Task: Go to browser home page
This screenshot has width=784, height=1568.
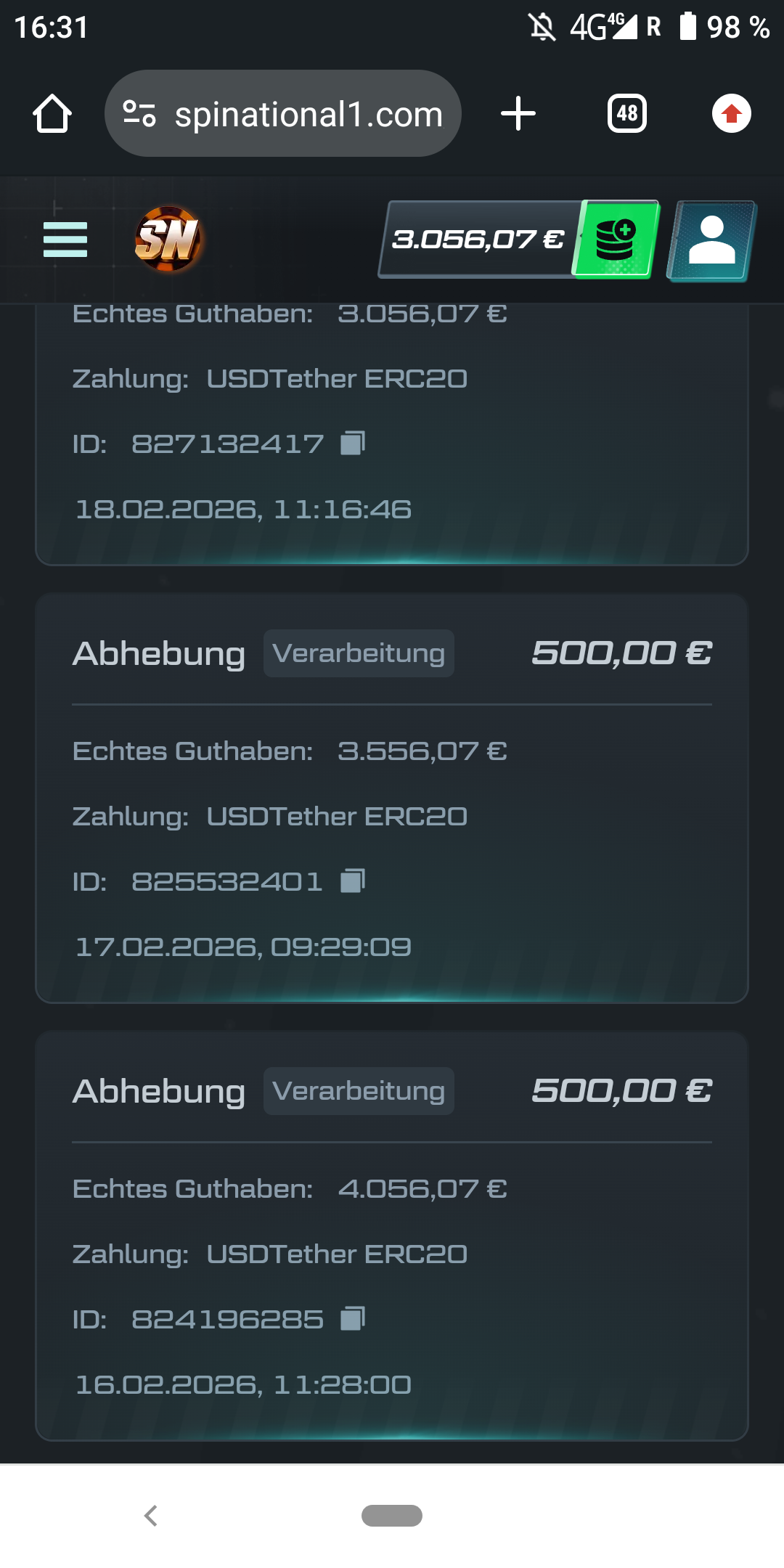Action: [x=52, y=114]
